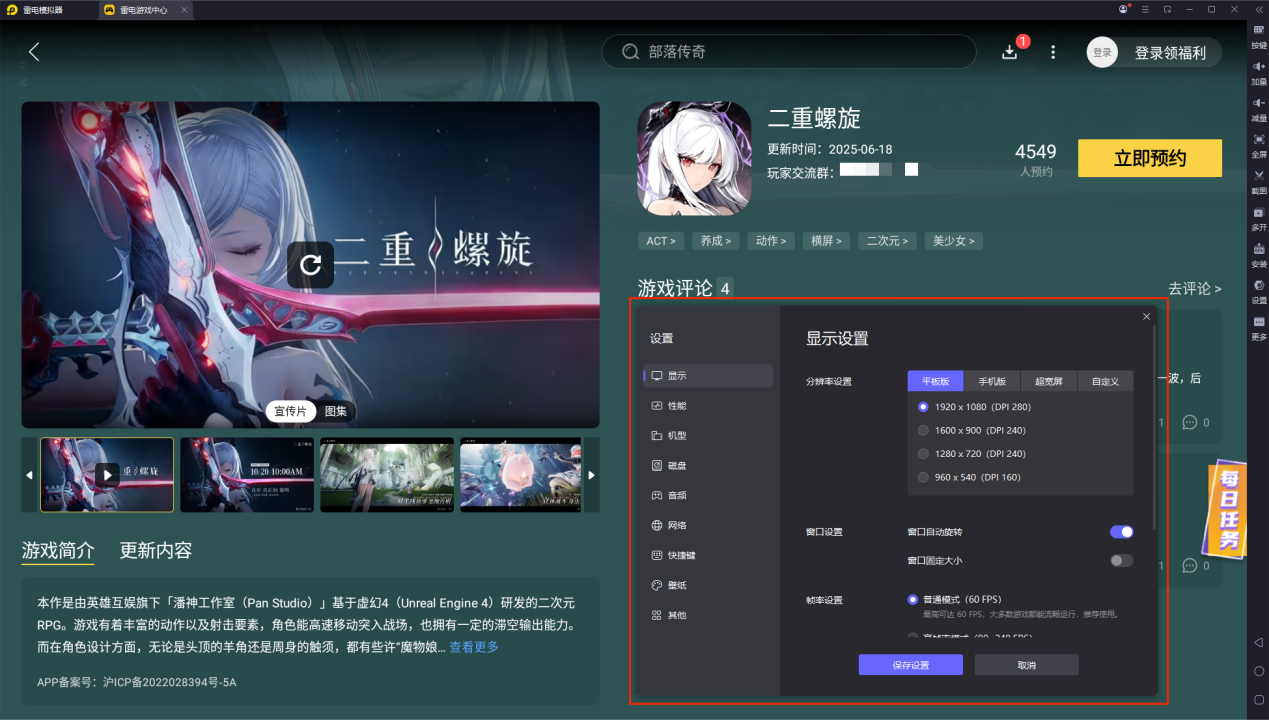This screenshot has width=1269, height=720.
Task: Open the 每日任务 daily task banner
Action: click(1225, 509)
